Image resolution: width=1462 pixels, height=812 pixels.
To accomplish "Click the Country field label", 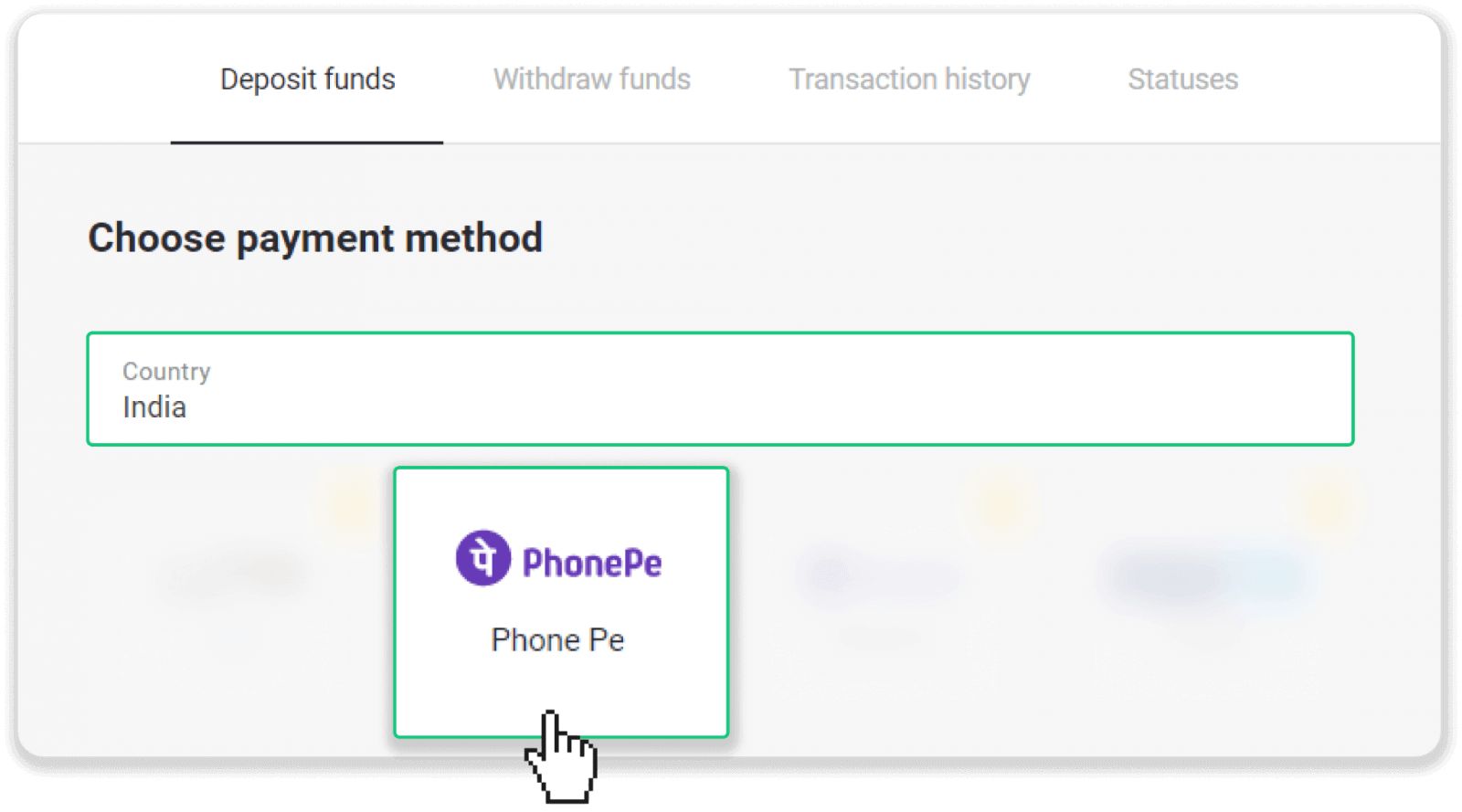I will pyautogui.click(x=166, y=372).
